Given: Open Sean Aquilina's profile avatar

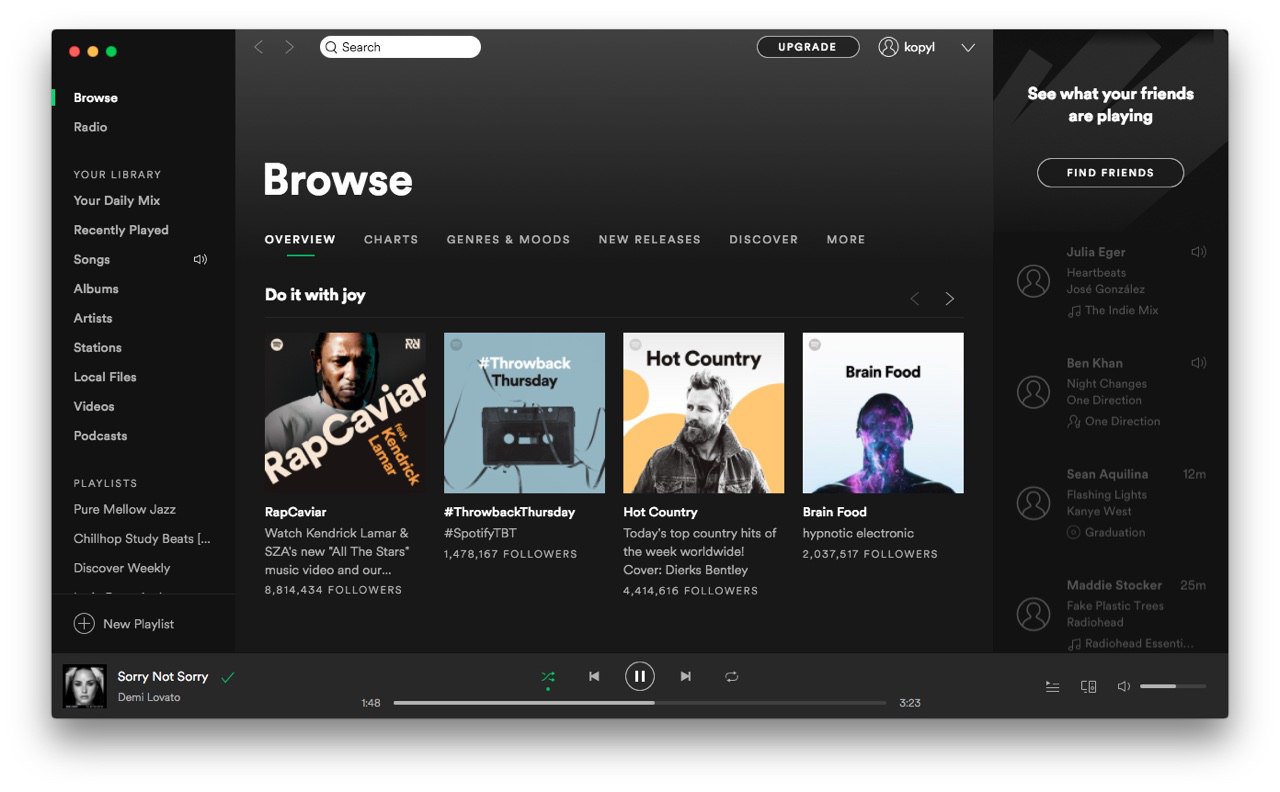Looking at the screenshot, I should coord(1033,503).
